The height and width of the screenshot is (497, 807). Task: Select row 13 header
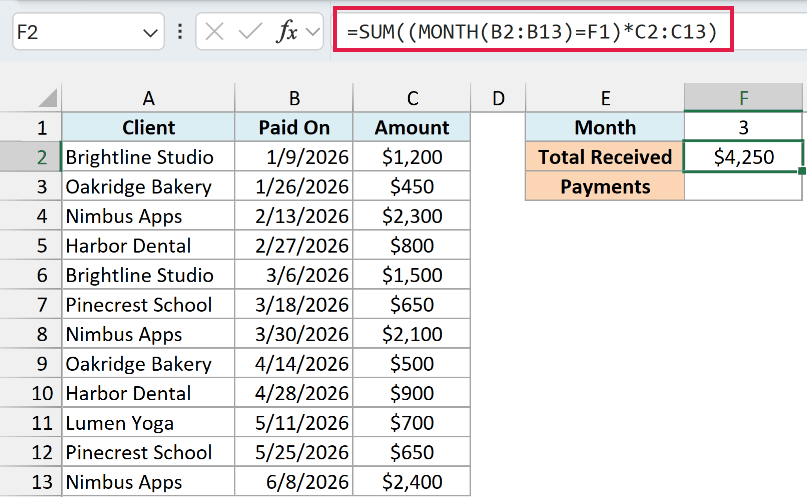(x=31, y=482)
